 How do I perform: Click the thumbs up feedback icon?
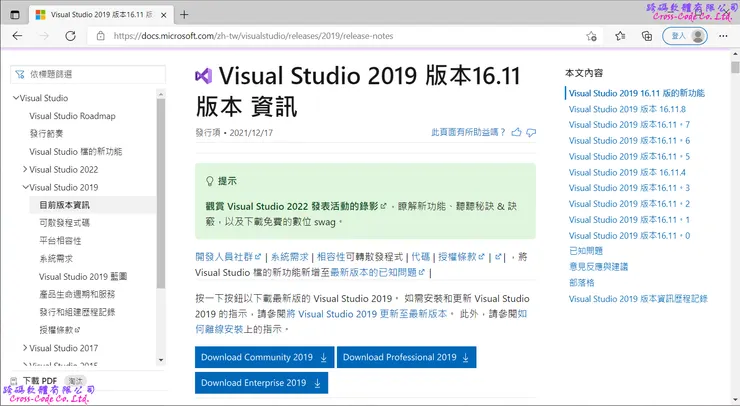pyautogui.click(x=516, y=132)
